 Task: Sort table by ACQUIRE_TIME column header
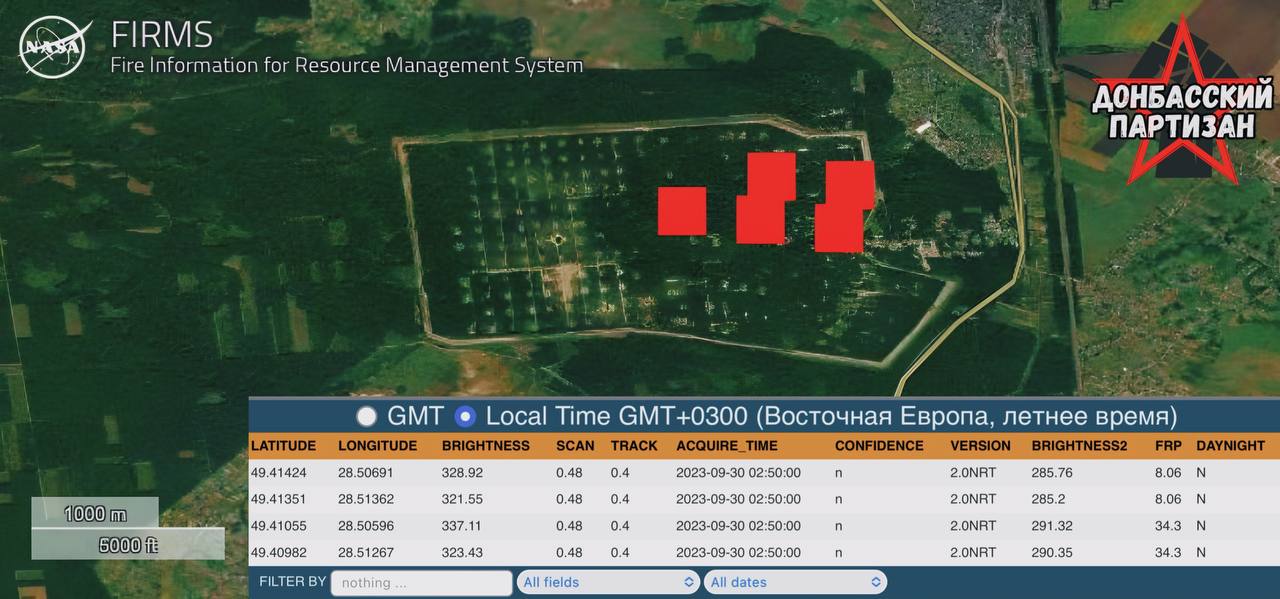(x=727, y=446)
